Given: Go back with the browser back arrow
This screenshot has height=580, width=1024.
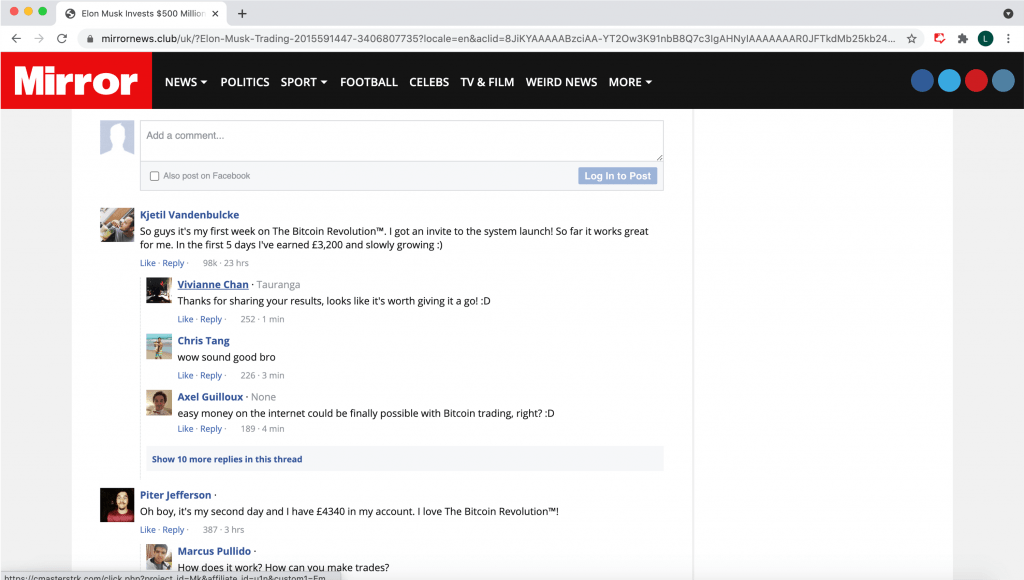Looking at the screenshot, I should pos(16,38).
